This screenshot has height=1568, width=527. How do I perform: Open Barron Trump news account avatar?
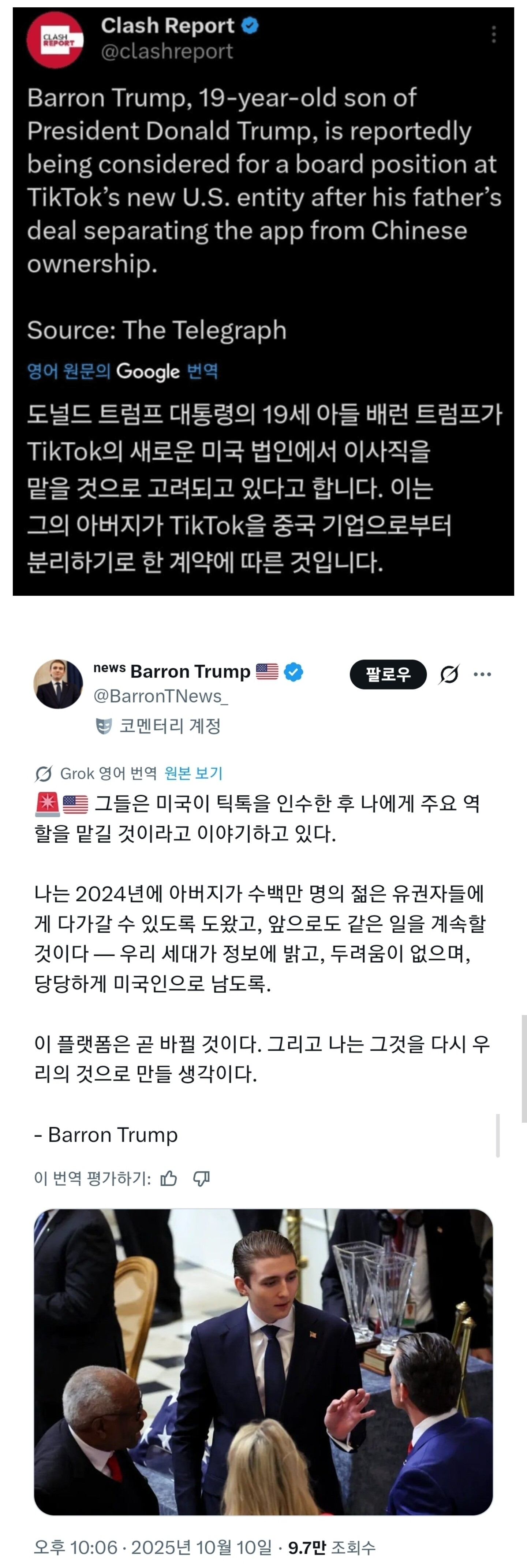click(x=58, y=684)
